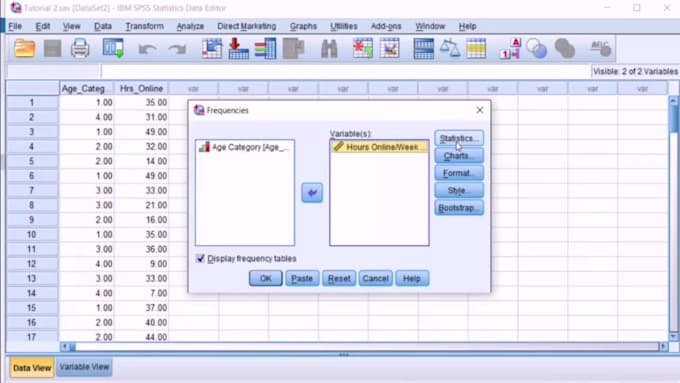Viewport: 680px width, 383px height.
Task: Open the Data menu
Action: (x=103, y=26)
